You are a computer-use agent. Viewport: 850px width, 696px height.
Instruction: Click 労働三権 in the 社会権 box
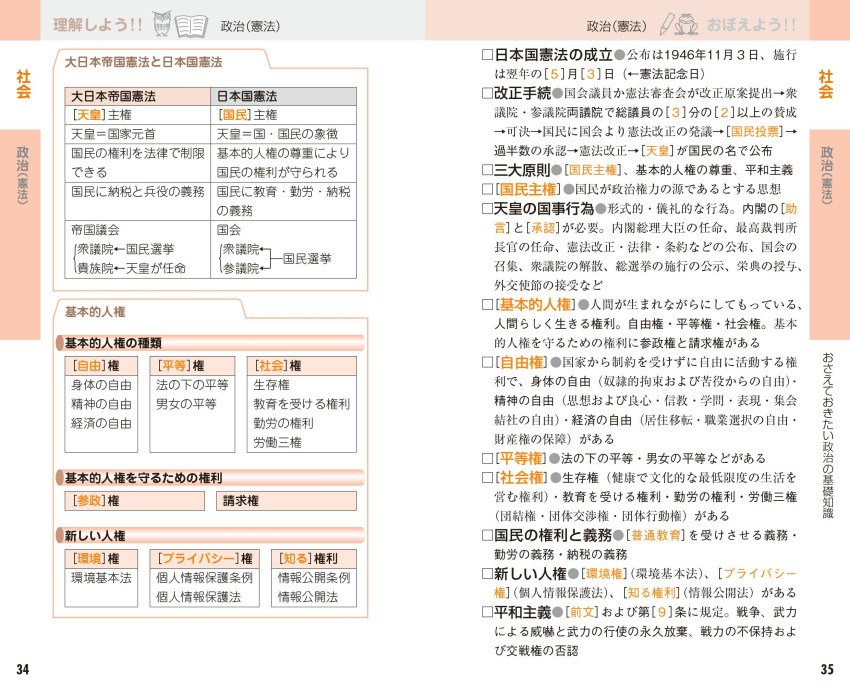coord(277,443)
